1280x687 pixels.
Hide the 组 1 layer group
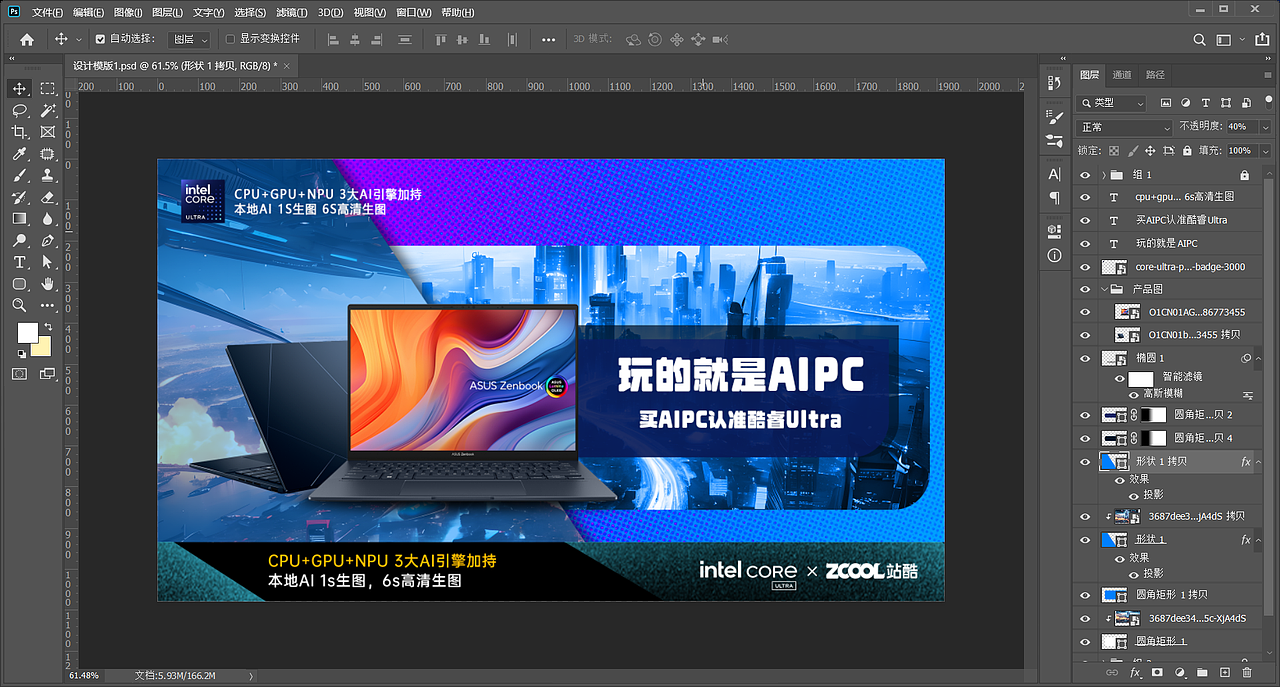tap(1086, 174)
